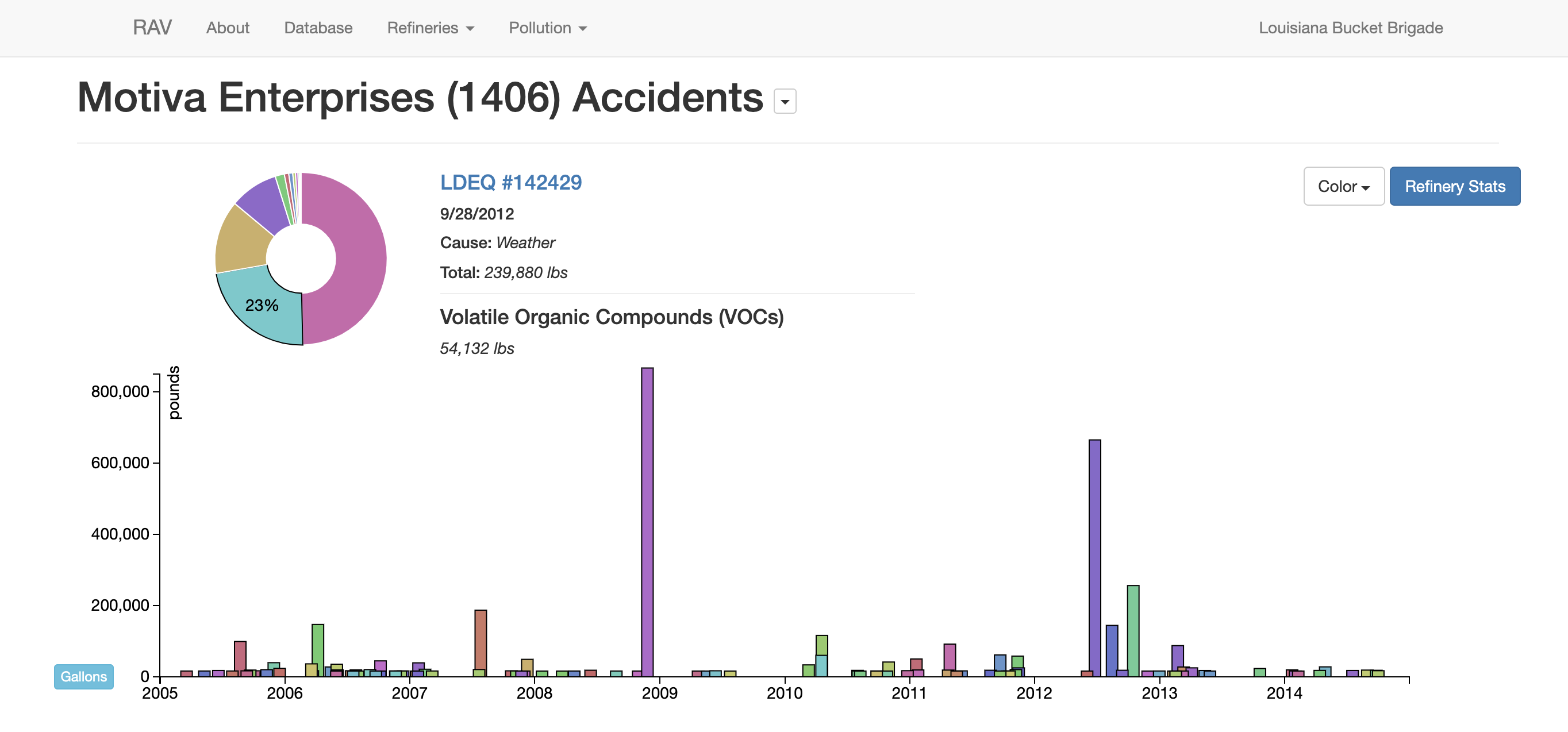Image resolution: width=1568 pixels, height=732 pixels.
Task: Click the 'Motiva Enterprises (1406) Accidents' page title
Action: point(420,97)
